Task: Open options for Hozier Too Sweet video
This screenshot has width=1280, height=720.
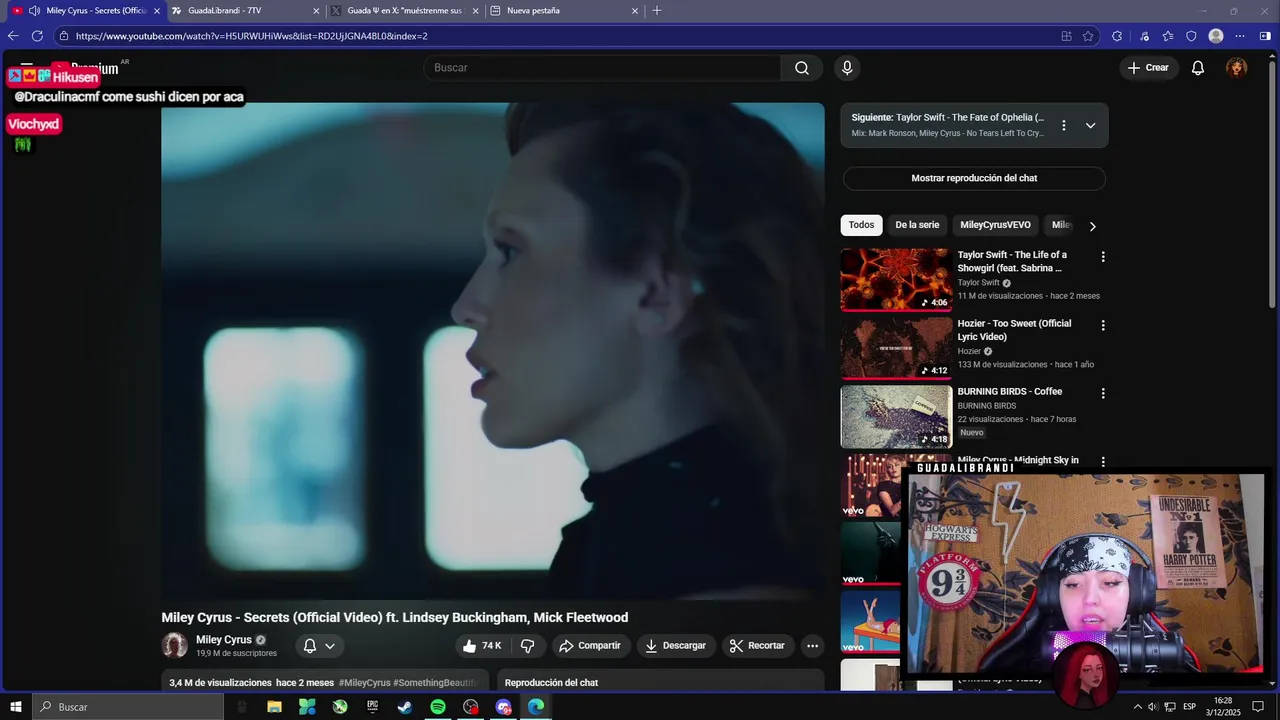Action: (1103, 325)
